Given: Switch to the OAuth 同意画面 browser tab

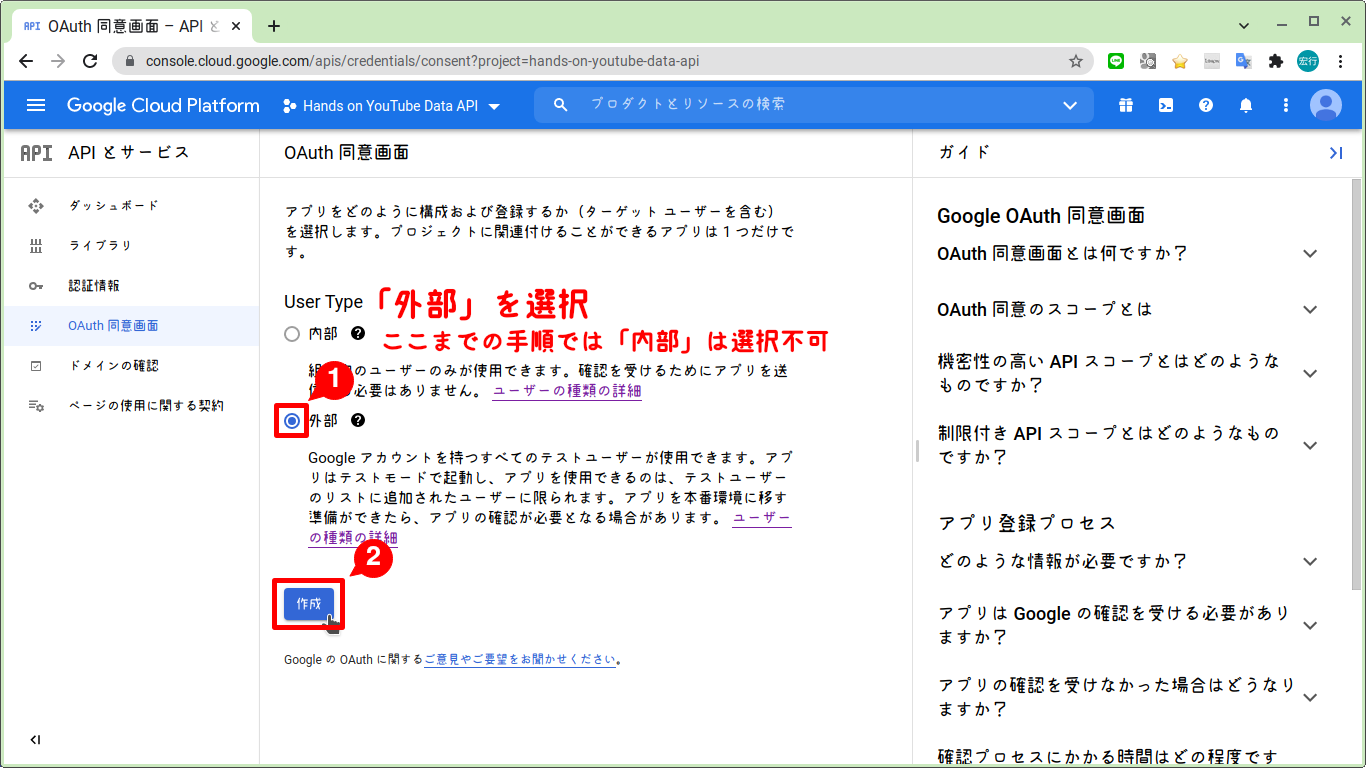Looking at the screenshot, I should click(x=120, y=25).
